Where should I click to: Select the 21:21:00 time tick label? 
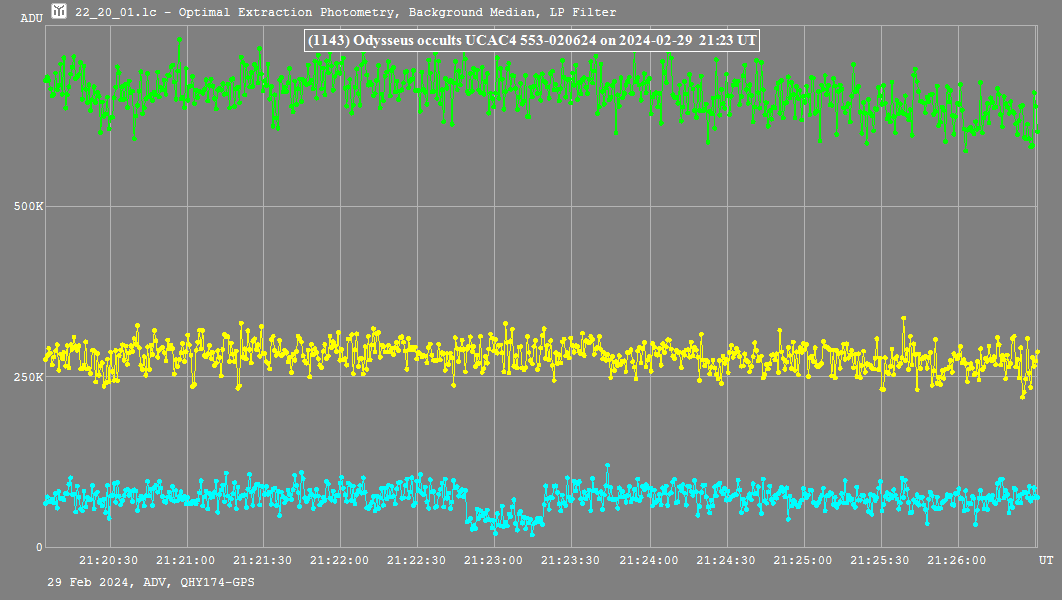click(186, 561)
